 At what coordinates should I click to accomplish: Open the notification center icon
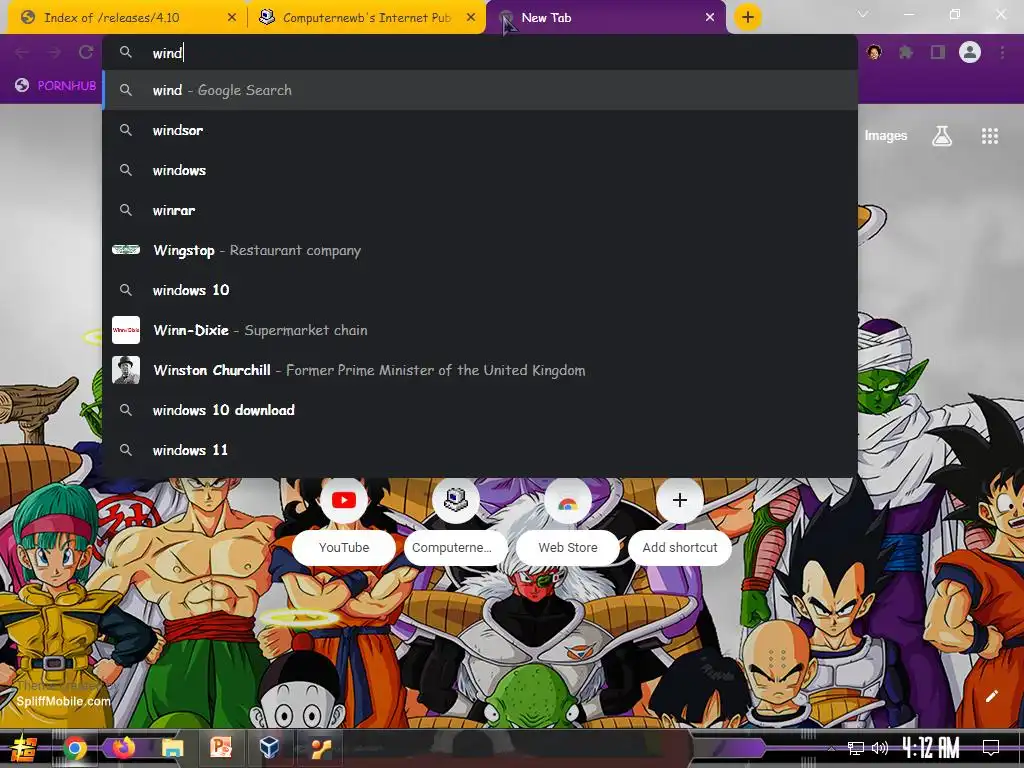click(991, 747)
